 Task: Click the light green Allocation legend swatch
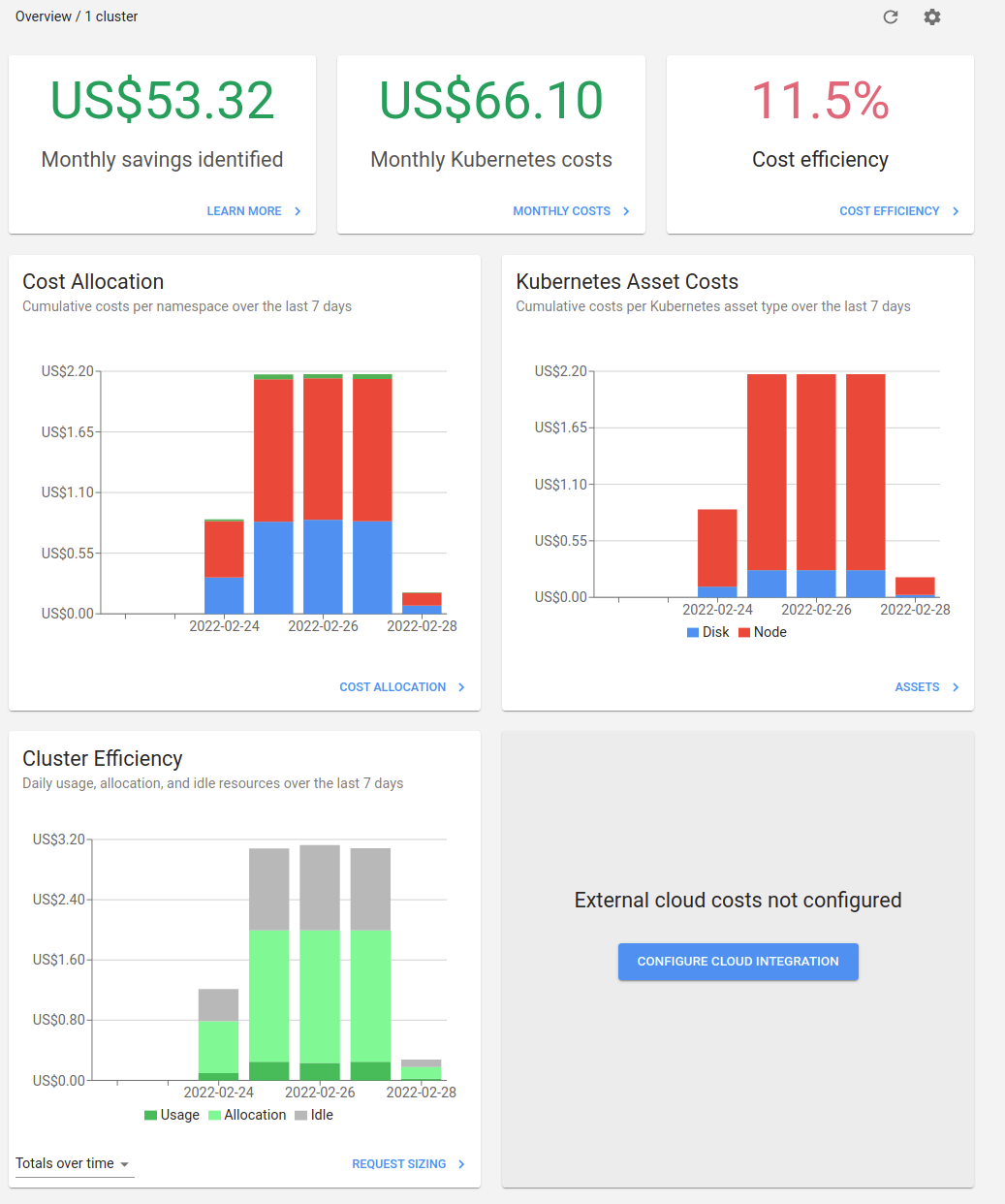coord(214,1116)
